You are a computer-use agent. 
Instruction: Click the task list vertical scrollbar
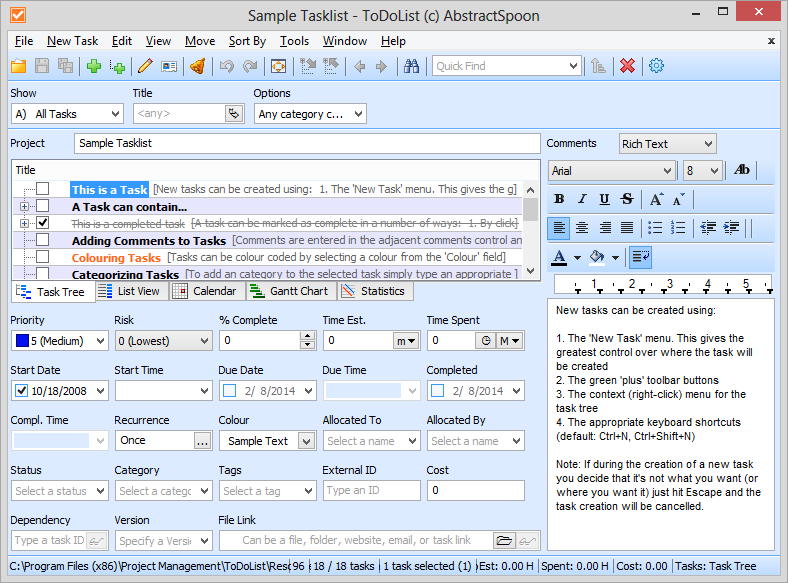[530, 230]
